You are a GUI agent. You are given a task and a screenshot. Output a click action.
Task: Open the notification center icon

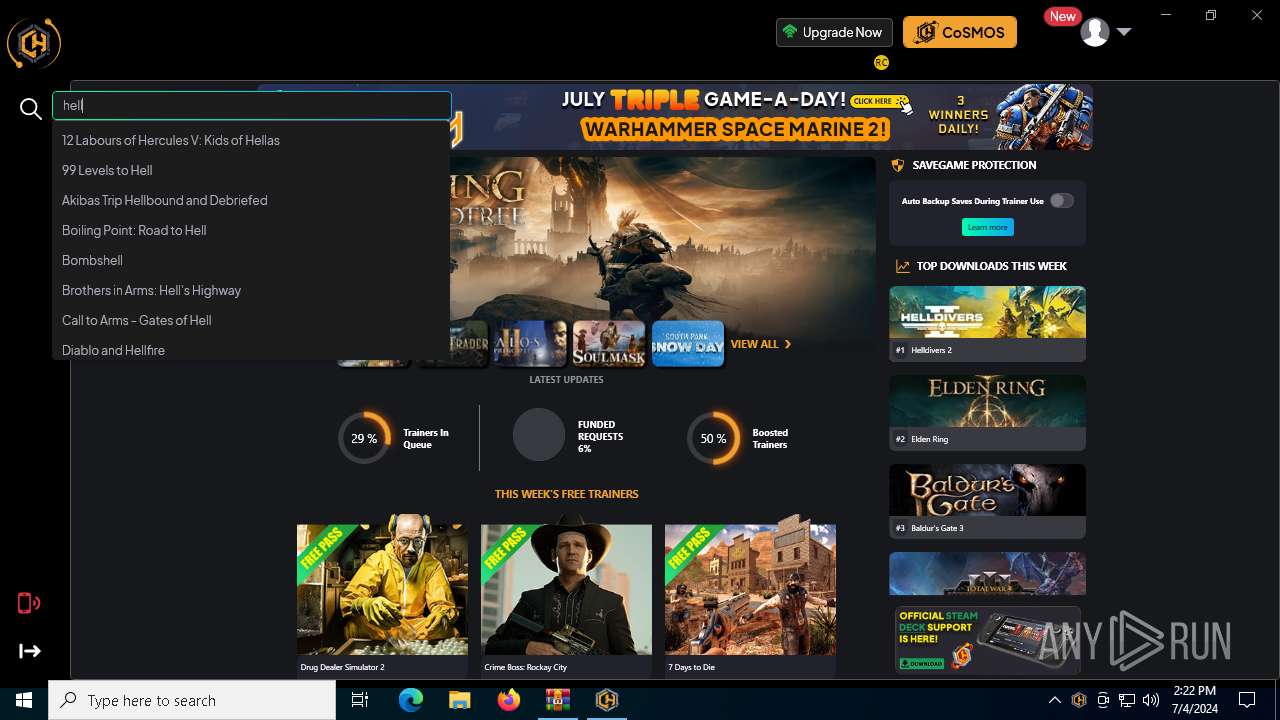(1247, 700)
